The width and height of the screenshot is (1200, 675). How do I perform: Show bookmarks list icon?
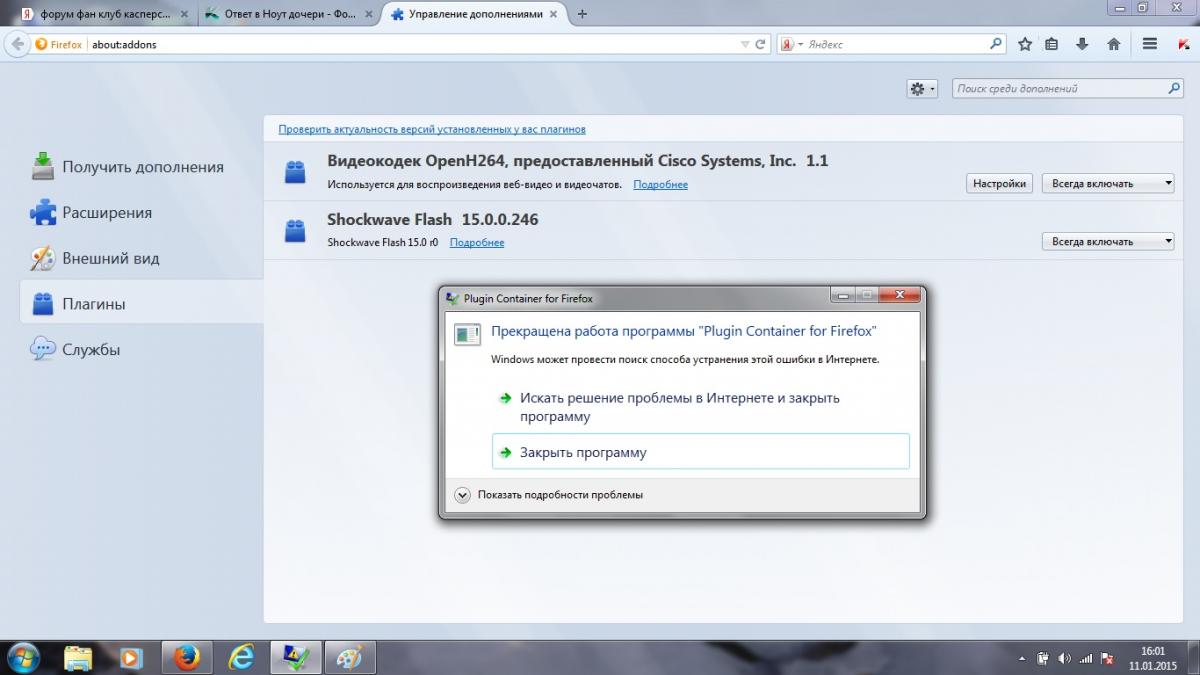coord(1052,44)
